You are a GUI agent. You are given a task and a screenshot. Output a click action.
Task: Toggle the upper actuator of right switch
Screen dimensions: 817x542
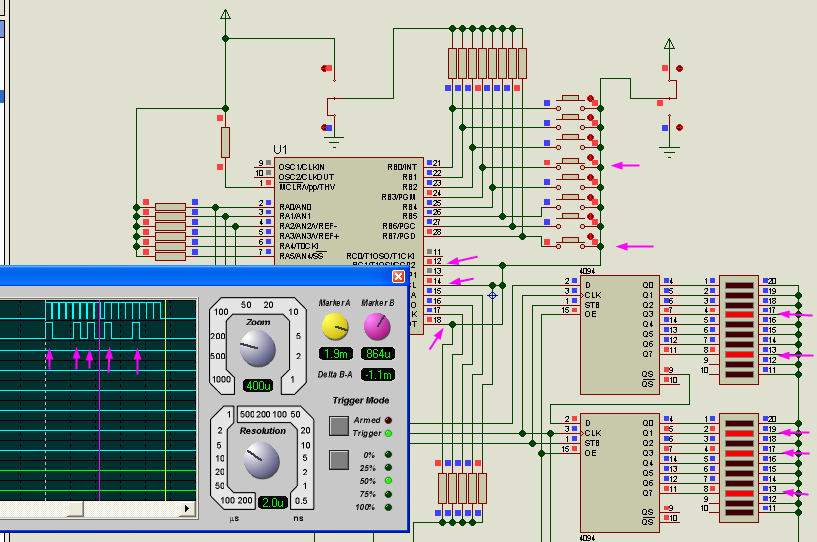point(680,68)
